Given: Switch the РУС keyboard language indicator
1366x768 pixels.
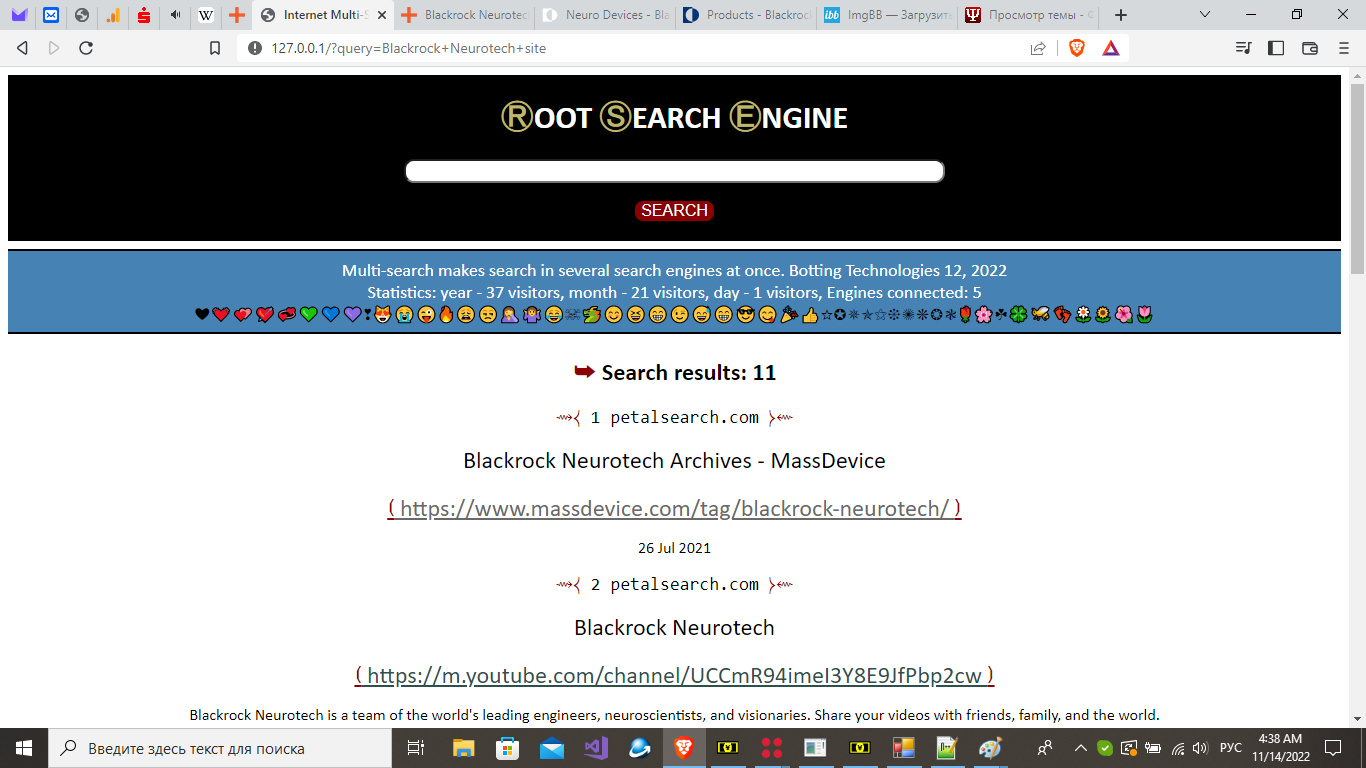Looking at the screenshot, I should click(x=1231, y=748).
